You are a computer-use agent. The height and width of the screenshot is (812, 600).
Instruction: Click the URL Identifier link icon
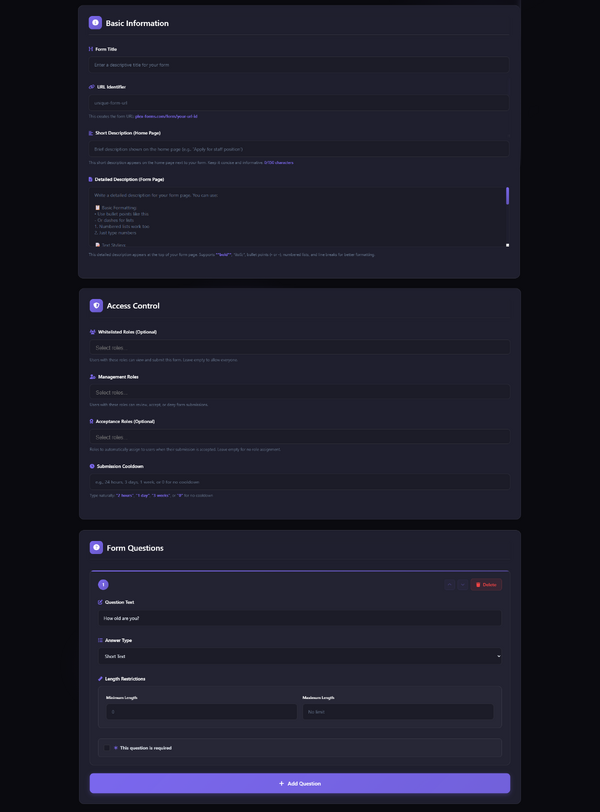pos(92,87)
